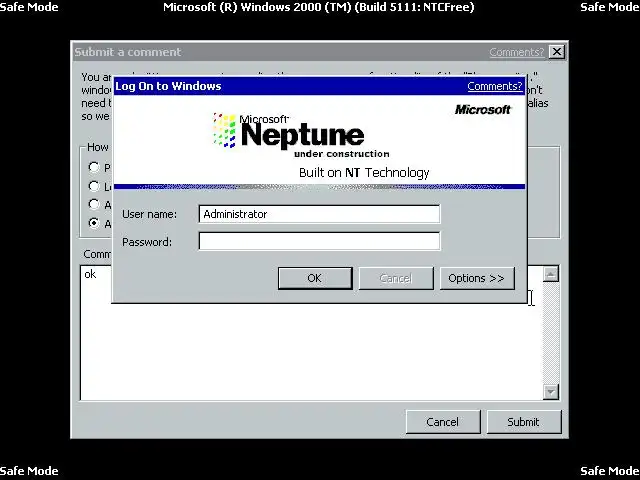Focus the User name field
Screen dimensions: 640x480
tap(319, 214)
